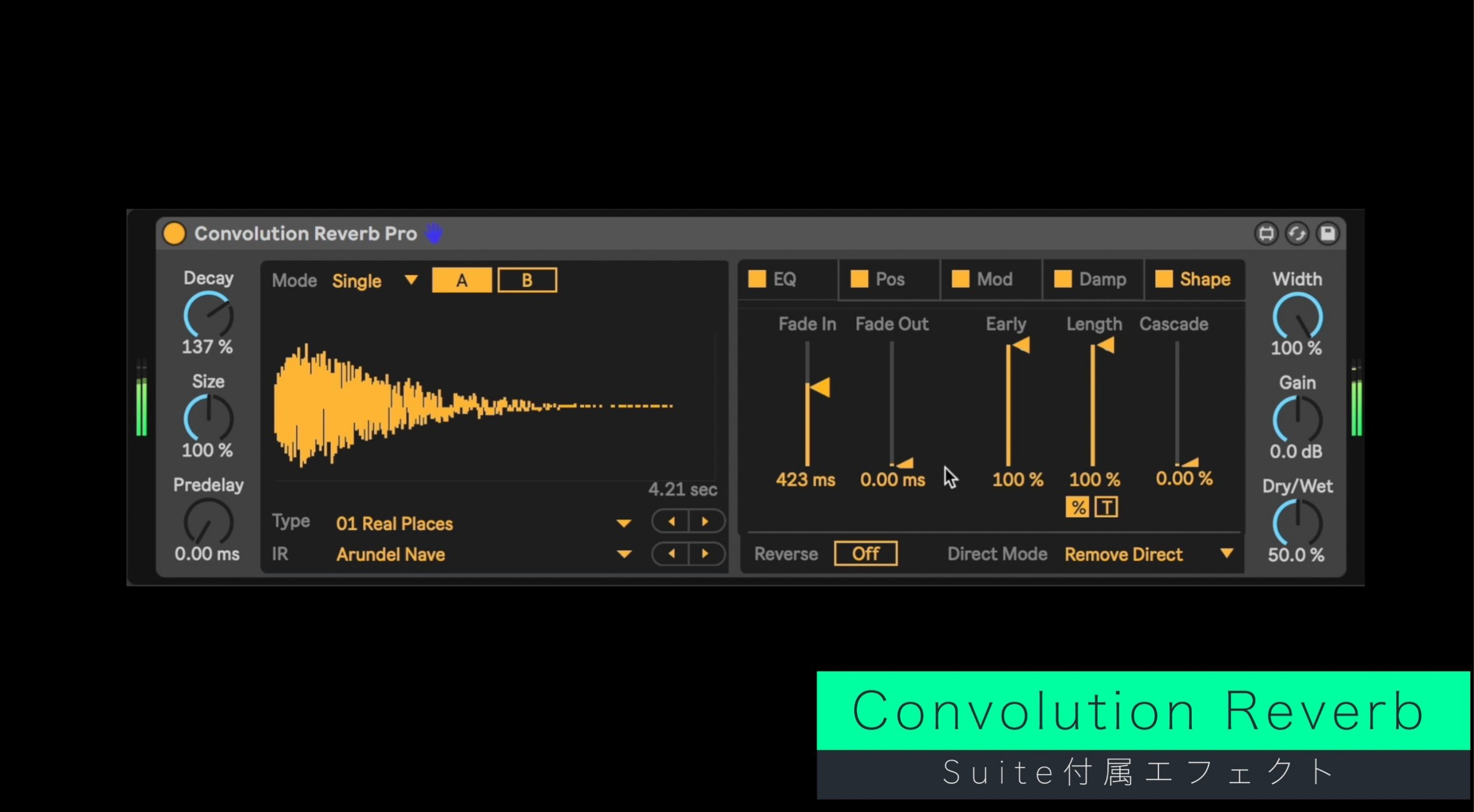Viewport: 1474px width, 812px height.
Task: Click the Size knob
Action: click(208, 419)
